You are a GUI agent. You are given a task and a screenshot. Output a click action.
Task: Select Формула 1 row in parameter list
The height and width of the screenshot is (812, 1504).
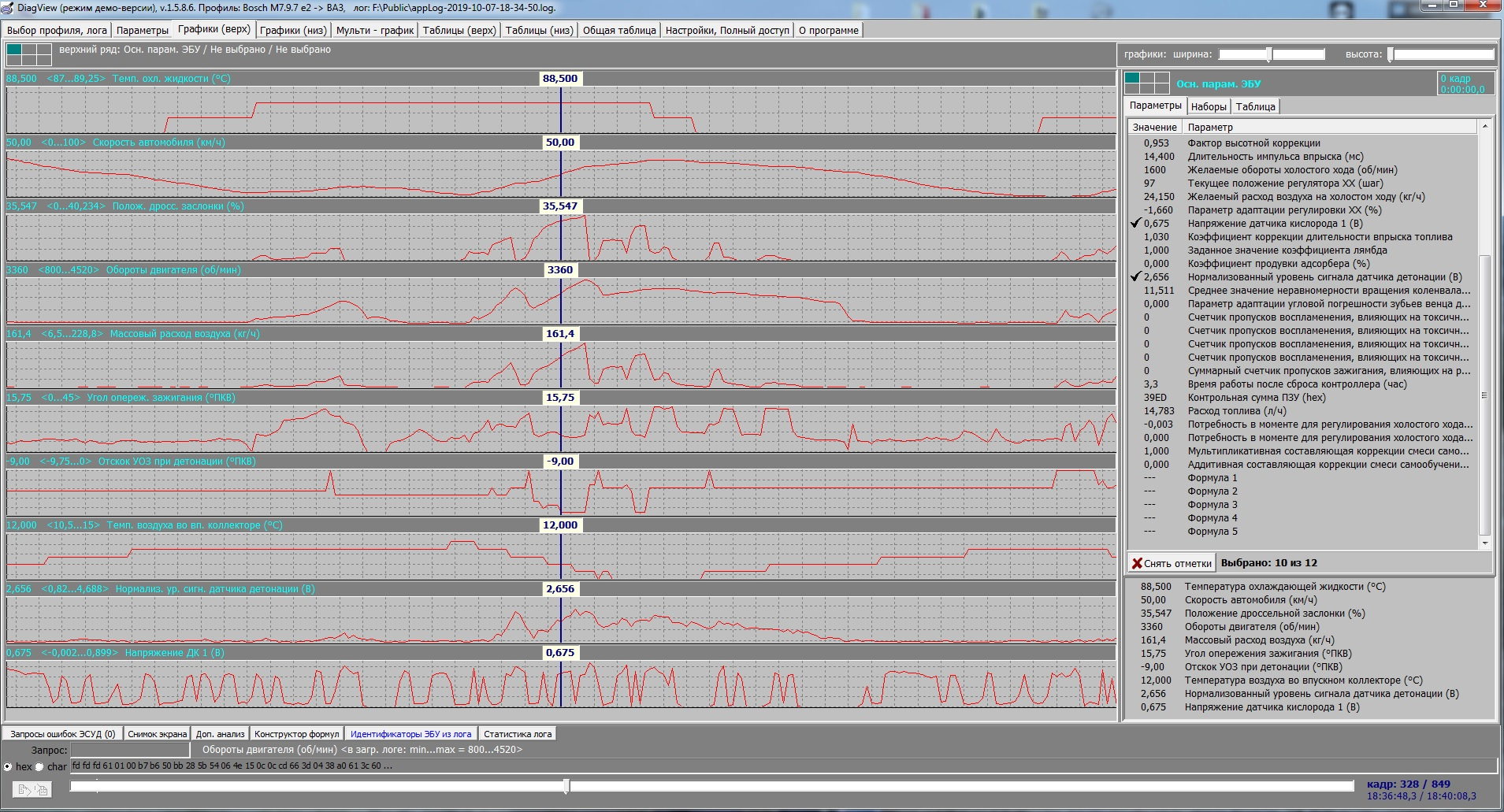click(x=1302, y=478)
